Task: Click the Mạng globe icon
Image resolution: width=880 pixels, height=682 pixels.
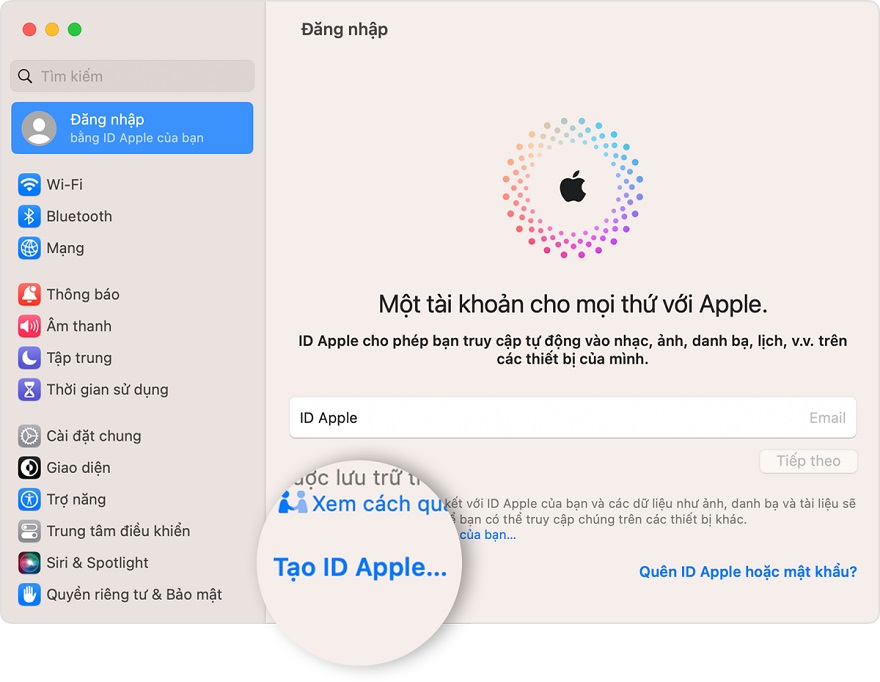Action: 29,248
